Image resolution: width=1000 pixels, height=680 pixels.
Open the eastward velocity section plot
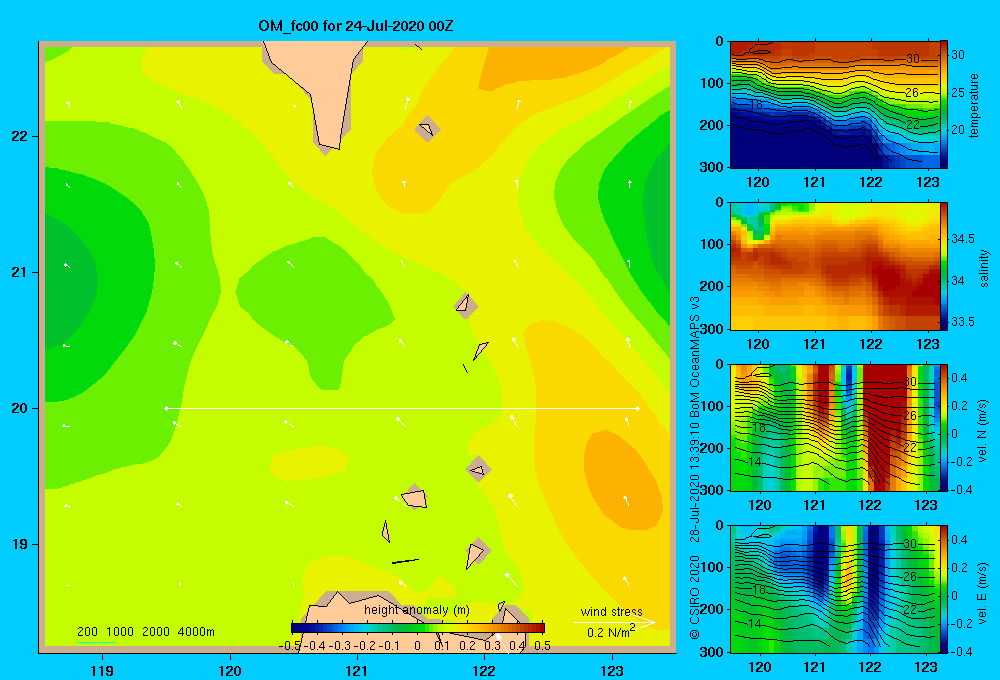pos(835,589)
